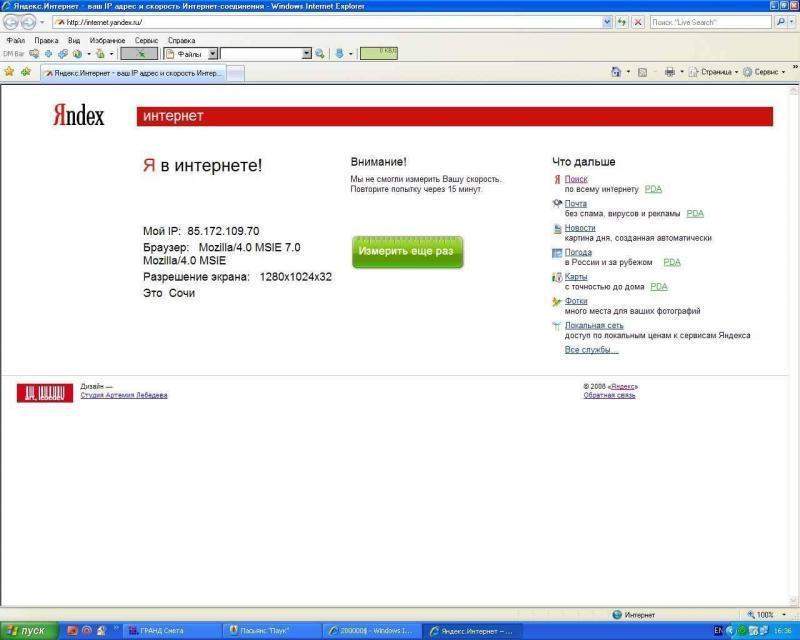Click the Яндекс copyright link in footer
800x640 pixels.
click(x=623, y=386)
